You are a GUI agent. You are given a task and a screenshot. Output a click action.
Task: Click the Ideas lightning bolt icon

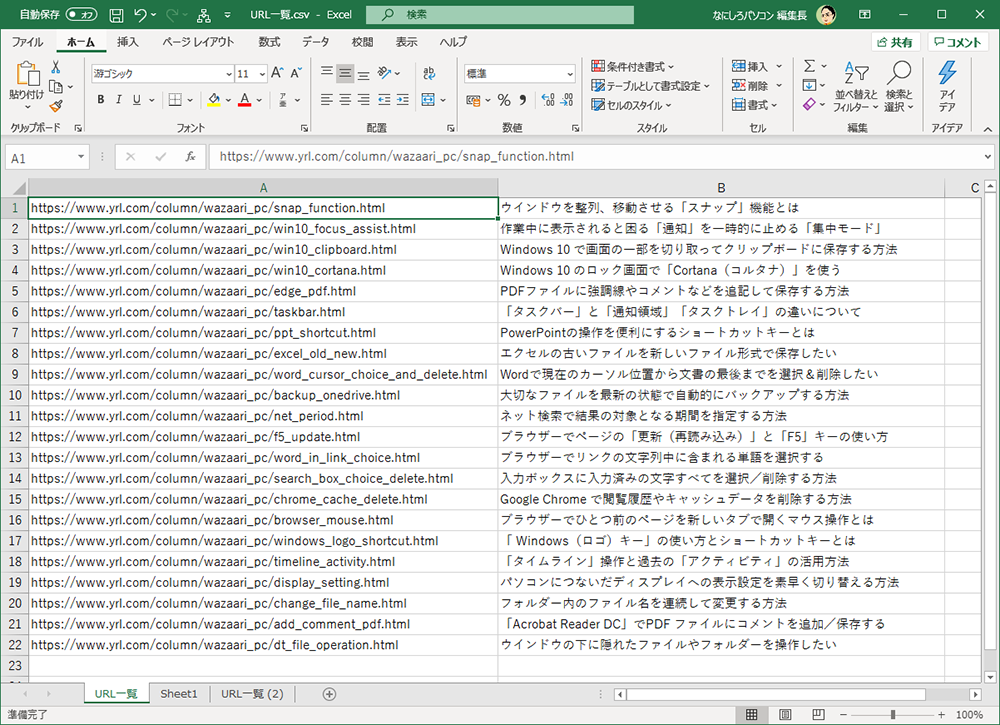pyautogui.click(x=947, y=72)
